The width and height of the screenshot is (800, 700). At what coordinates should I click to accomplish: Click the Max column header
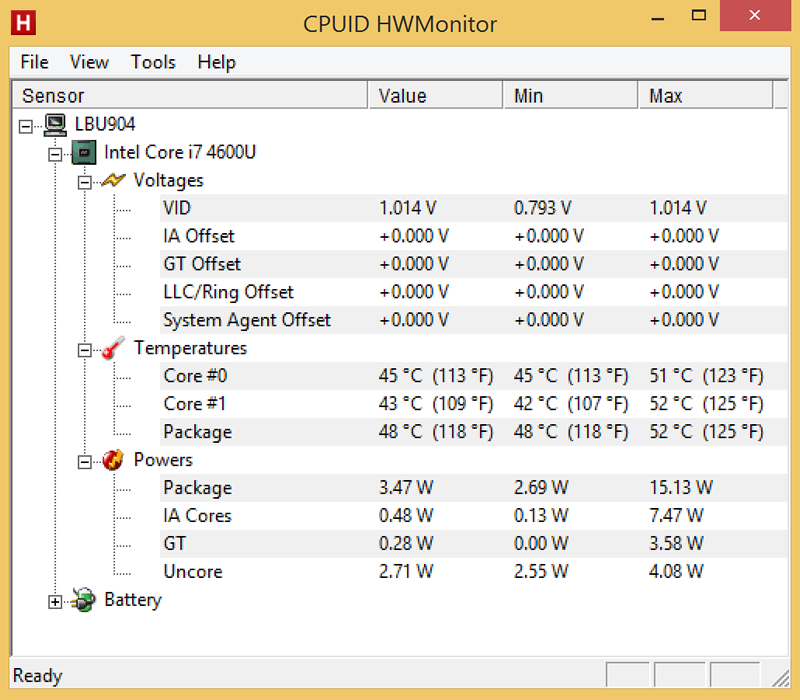tap(706, 95)
